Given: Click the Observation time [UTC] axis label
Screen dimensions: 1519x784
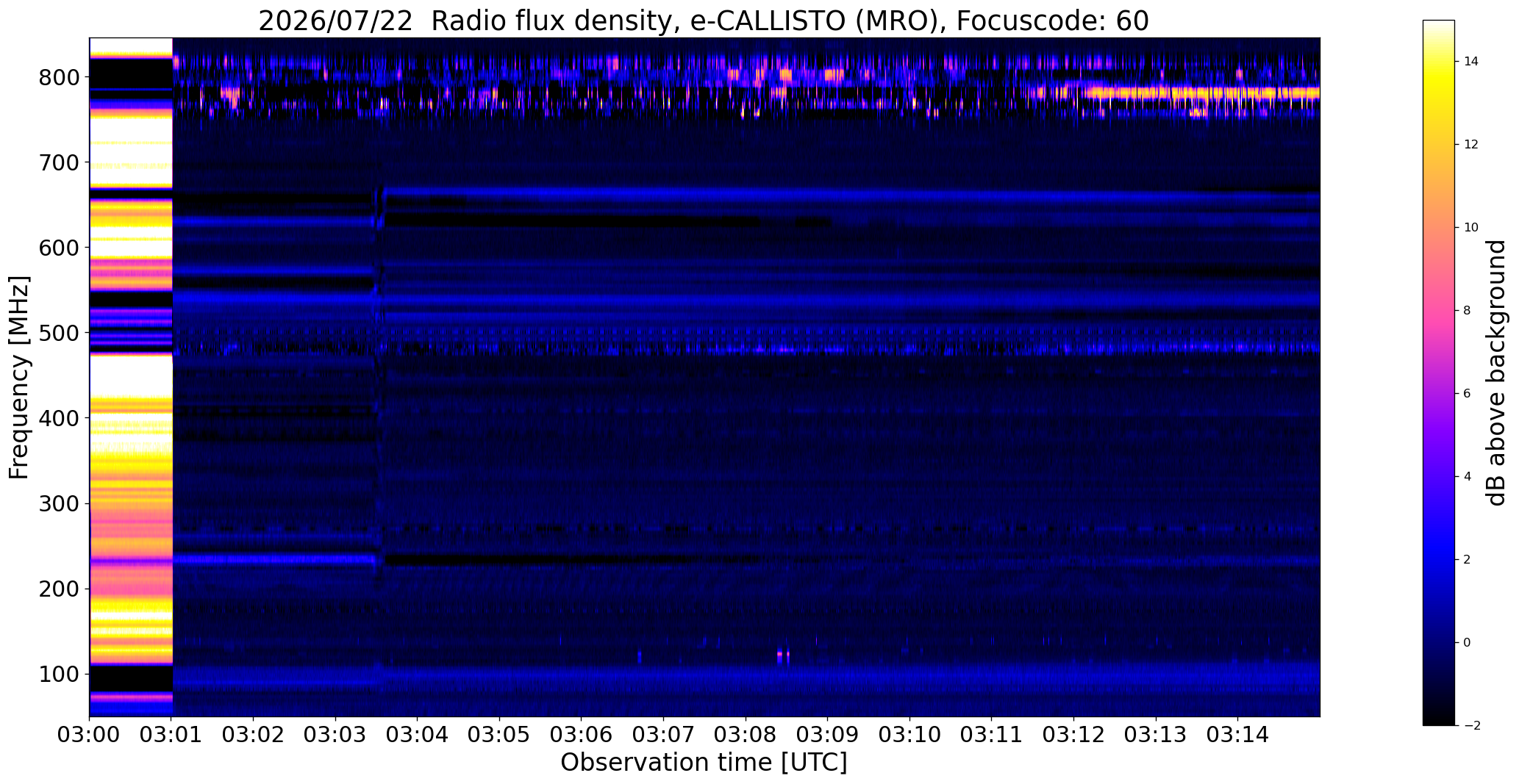Looking at the screenshot, I should pos(704,763).
